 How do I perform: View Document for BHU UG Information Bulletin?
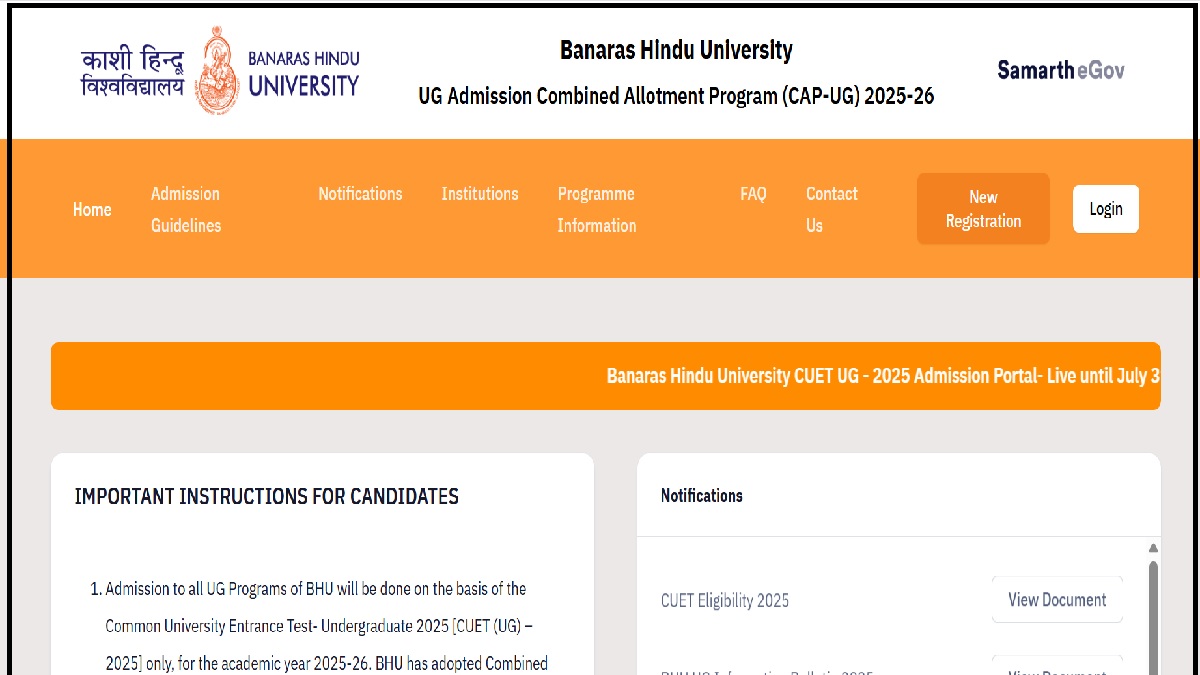[1057, 668]
